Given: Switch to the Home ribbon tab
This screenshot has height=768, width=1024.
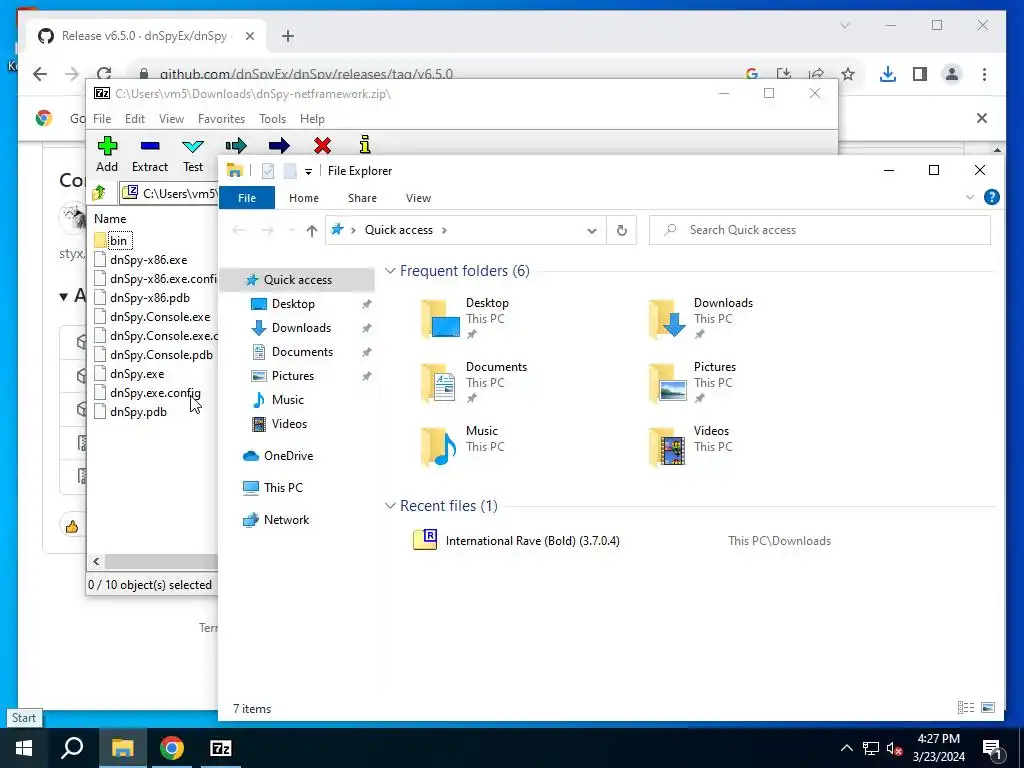Looking at the screenshot, I should [304, 198].
